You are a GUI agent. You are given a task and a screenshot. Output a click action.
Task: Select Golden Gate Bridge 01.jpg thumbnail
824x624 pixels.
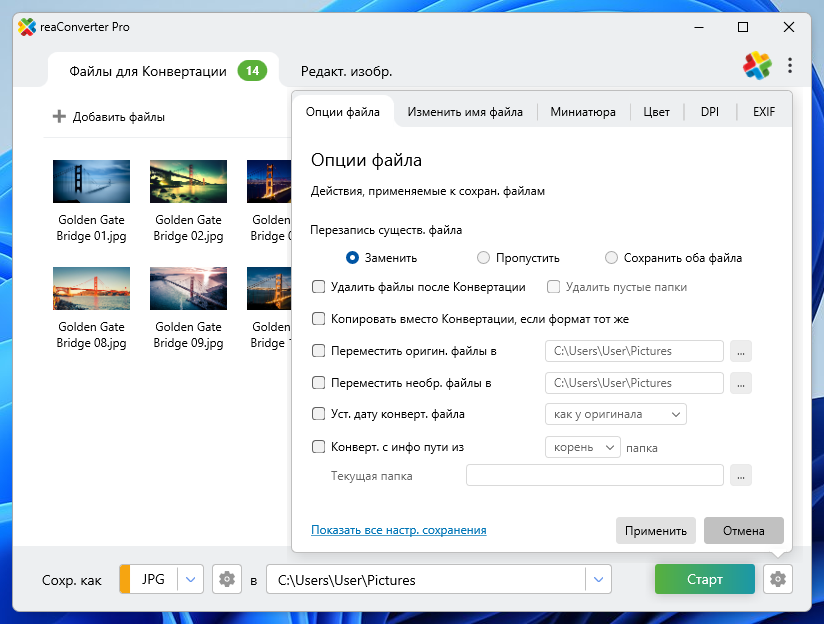point(91,181)
